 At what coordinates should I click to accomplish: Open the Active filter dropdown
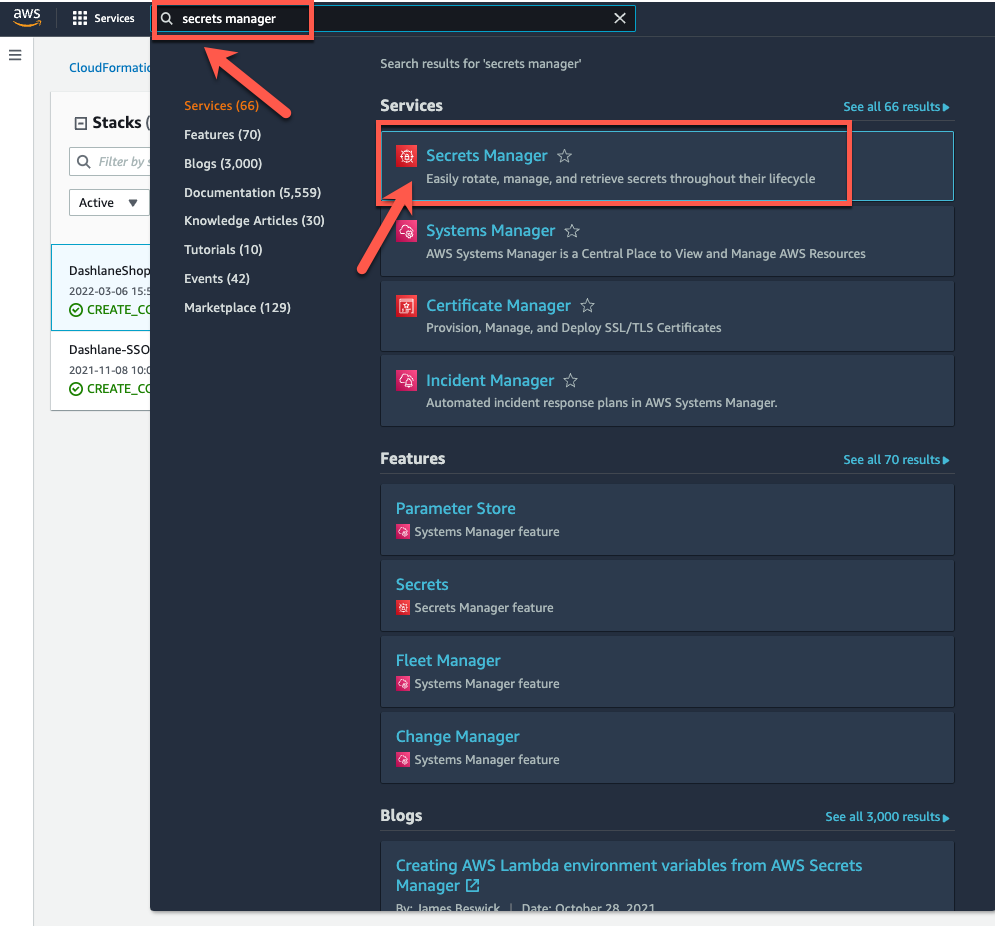point(108,203)
